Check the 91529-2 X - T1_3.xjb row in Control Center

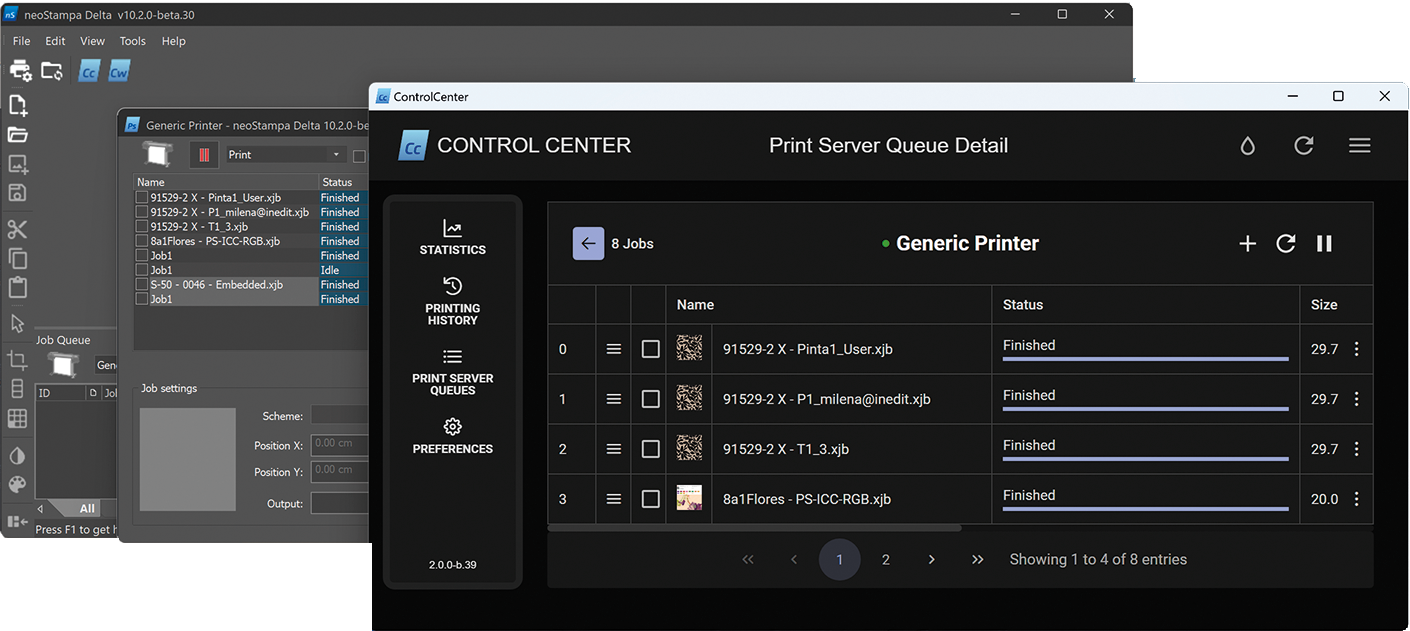[x=650, y=449]
